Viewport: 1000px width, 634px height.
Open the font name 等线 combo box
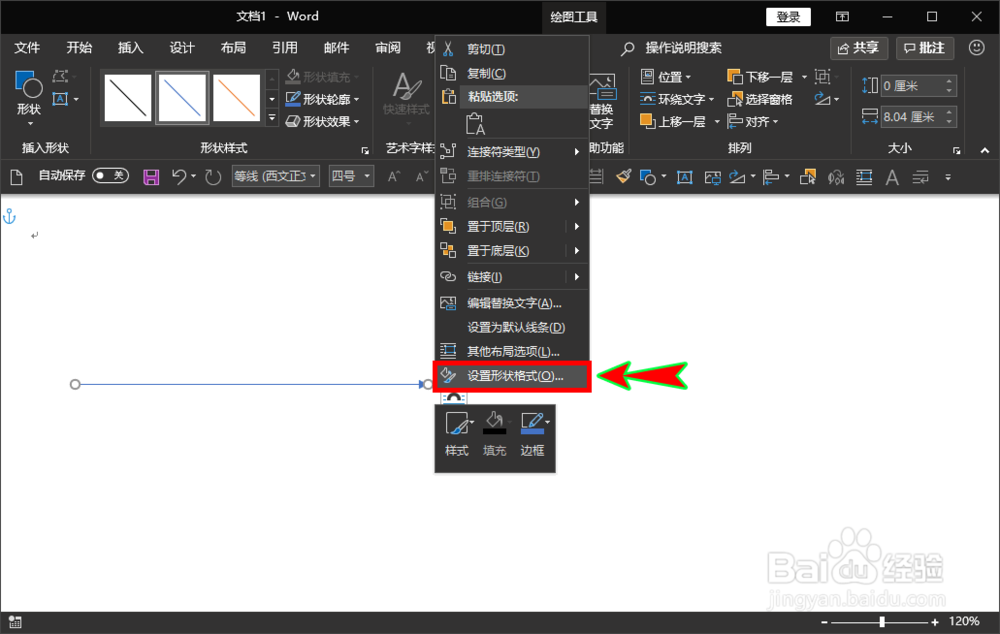tap(276, 176)
